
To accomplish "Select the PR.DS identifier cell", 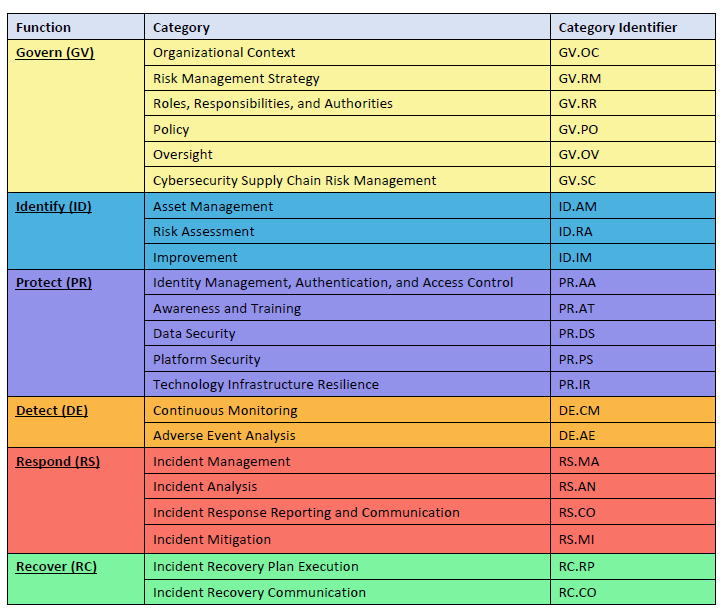I will tap(578, 334).
